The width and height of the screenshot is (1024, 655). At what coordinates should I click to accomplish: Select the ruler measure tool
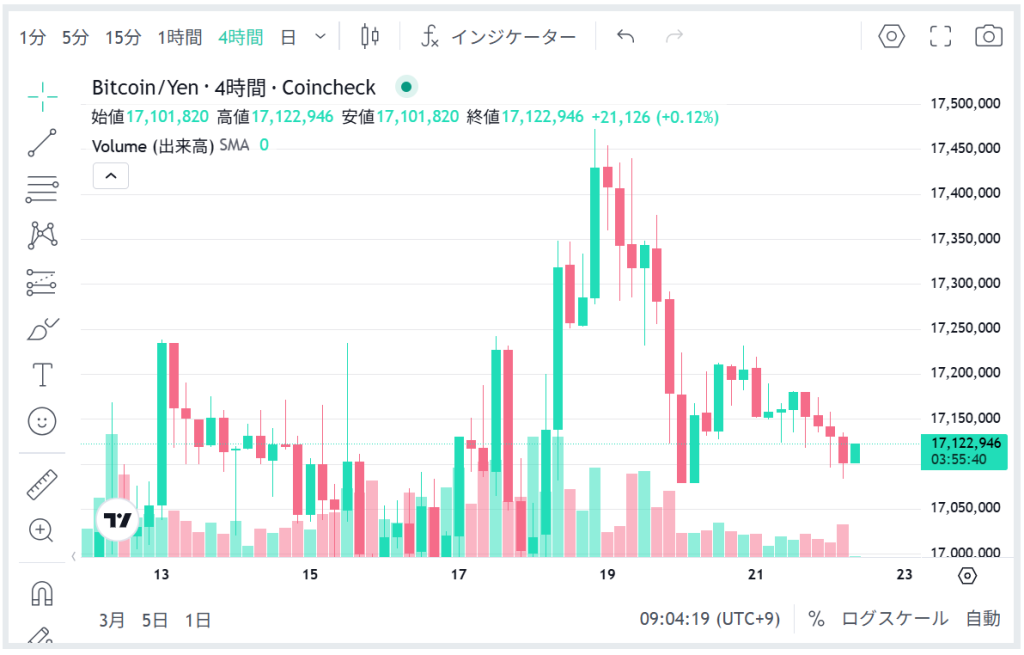[x=42, y=485]
